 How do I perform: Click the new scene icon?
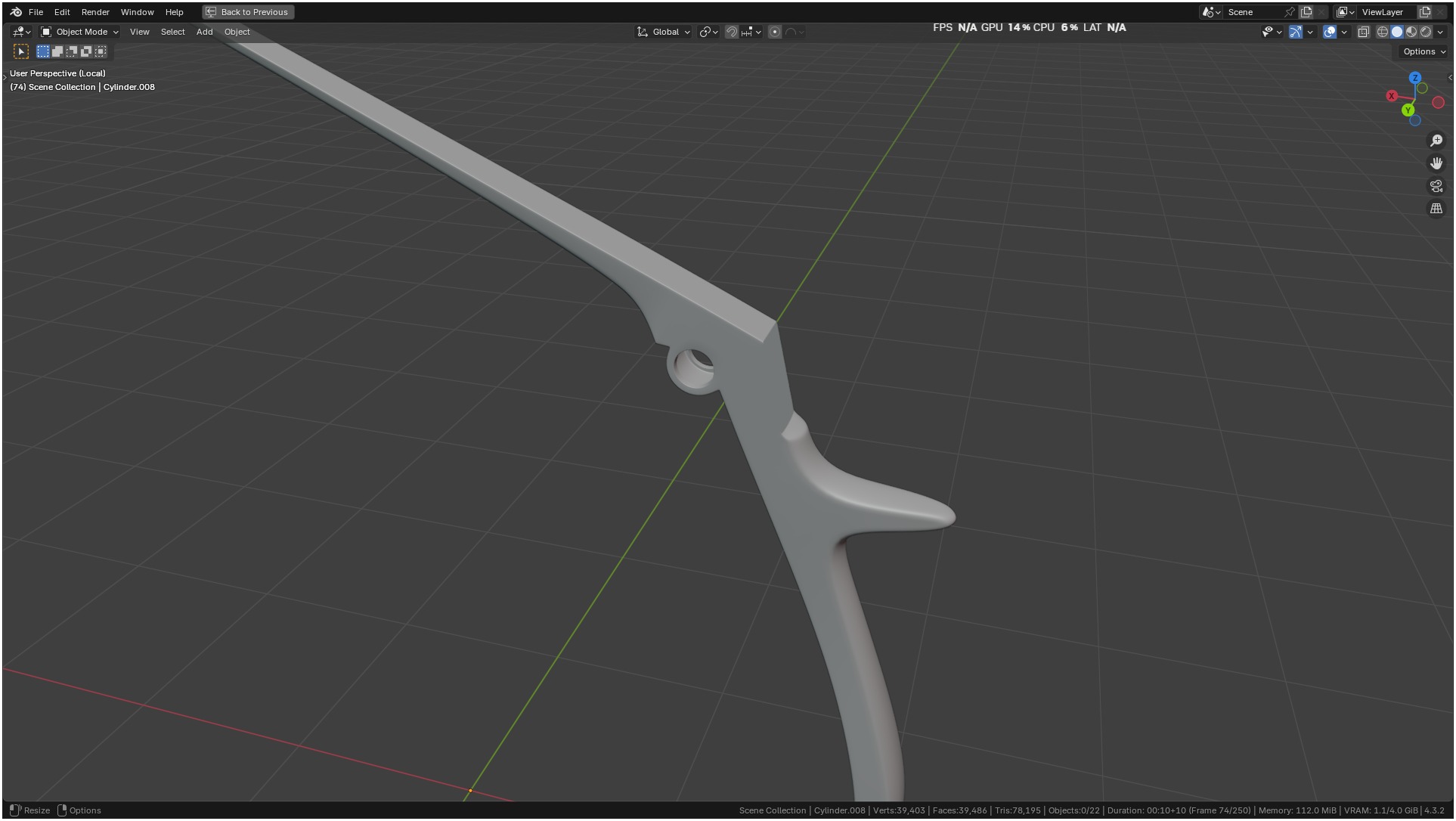pyautogui.click(x=1306, y=12)
